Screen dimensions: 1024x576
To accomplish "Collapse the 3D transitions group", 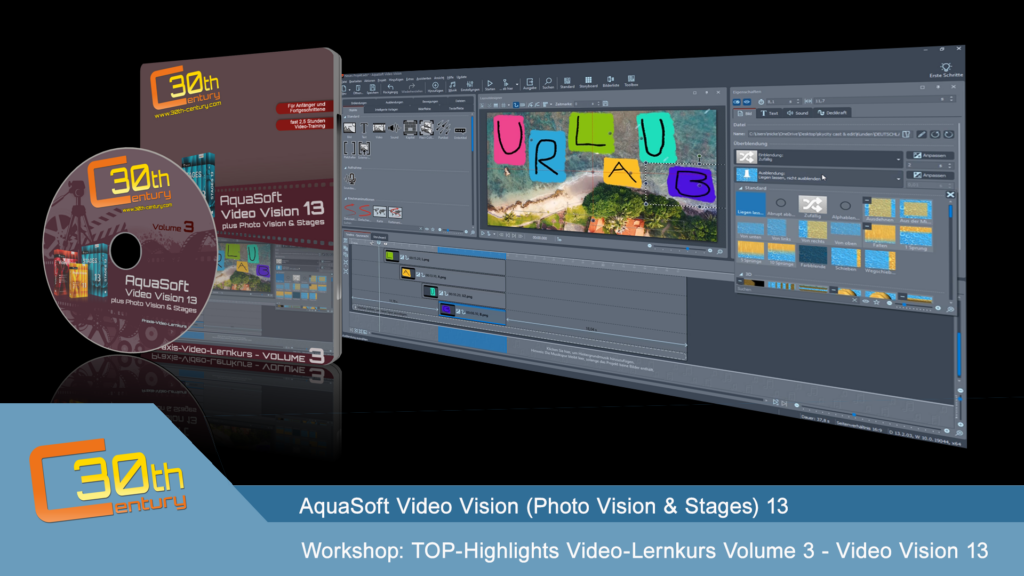I will pyautogui.click(x=741, y=274).
